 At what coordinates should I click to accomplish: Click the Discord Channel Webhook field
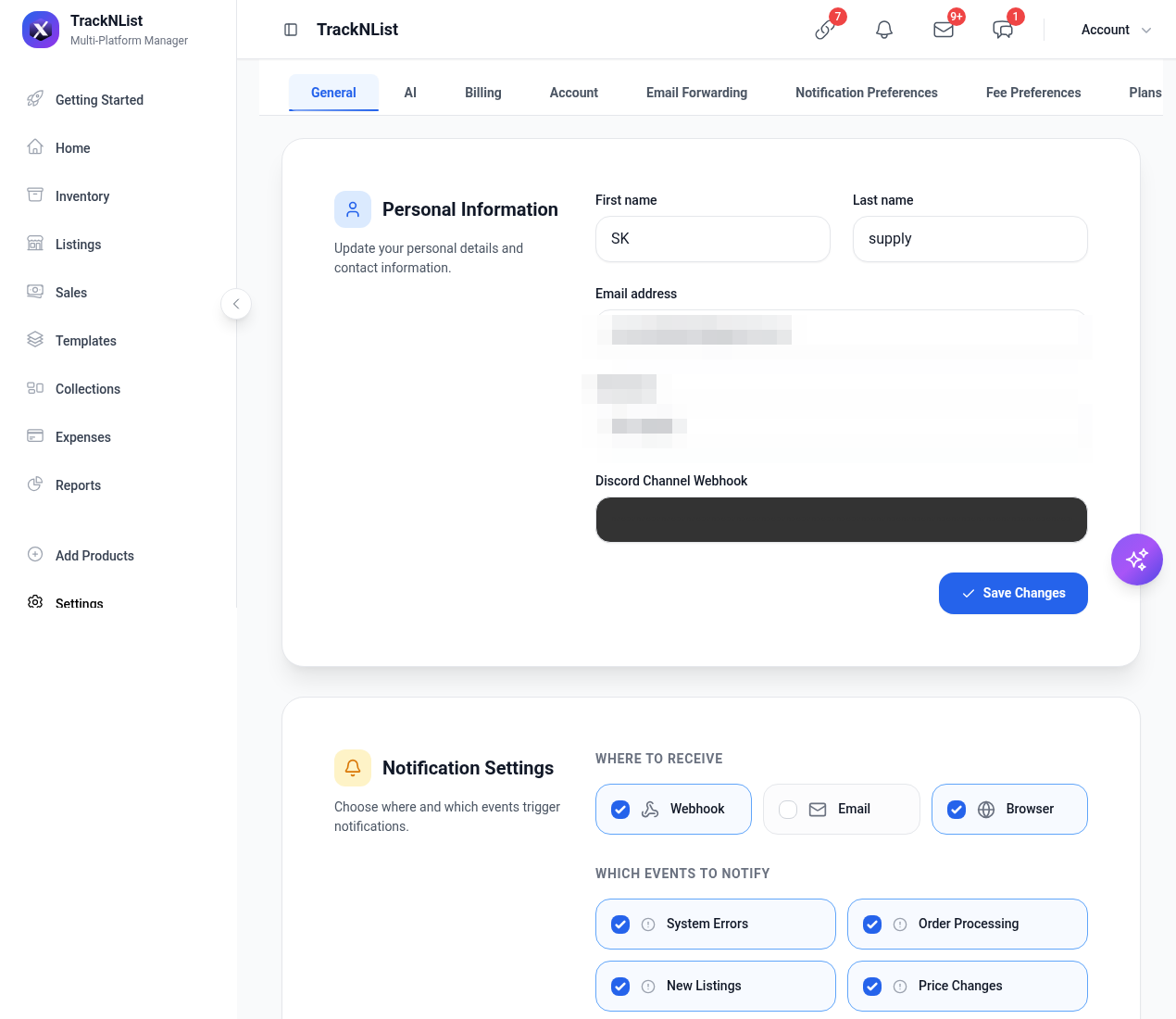click(841, 520)
